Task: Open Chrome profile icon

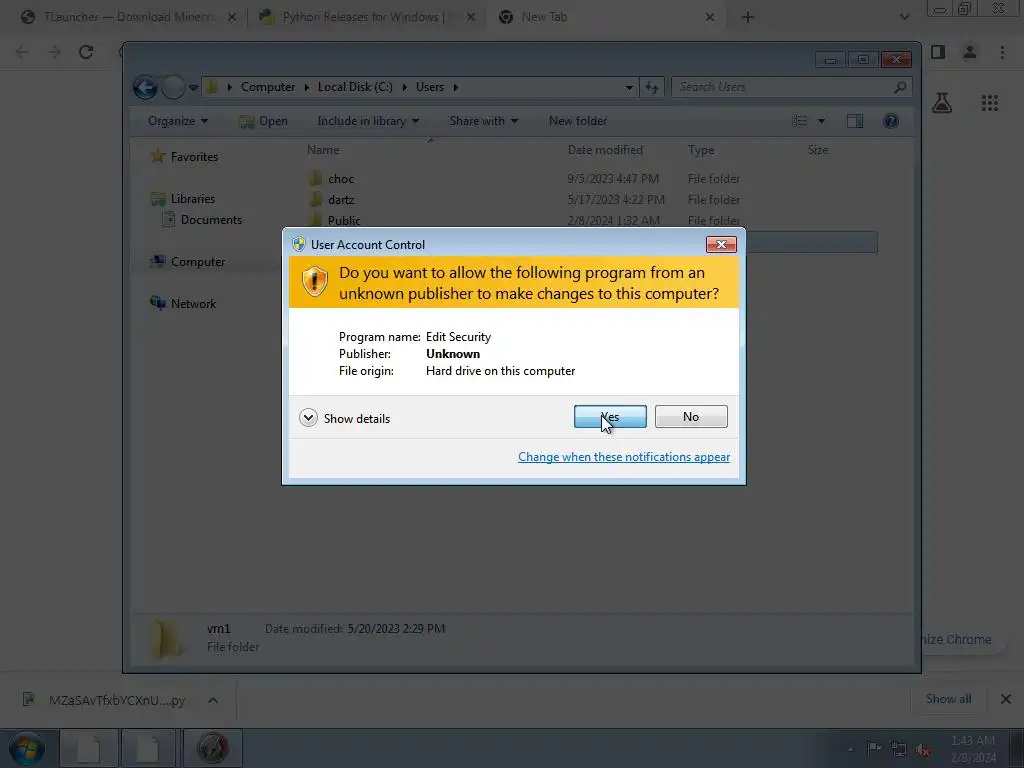Action: click(970, 52)
